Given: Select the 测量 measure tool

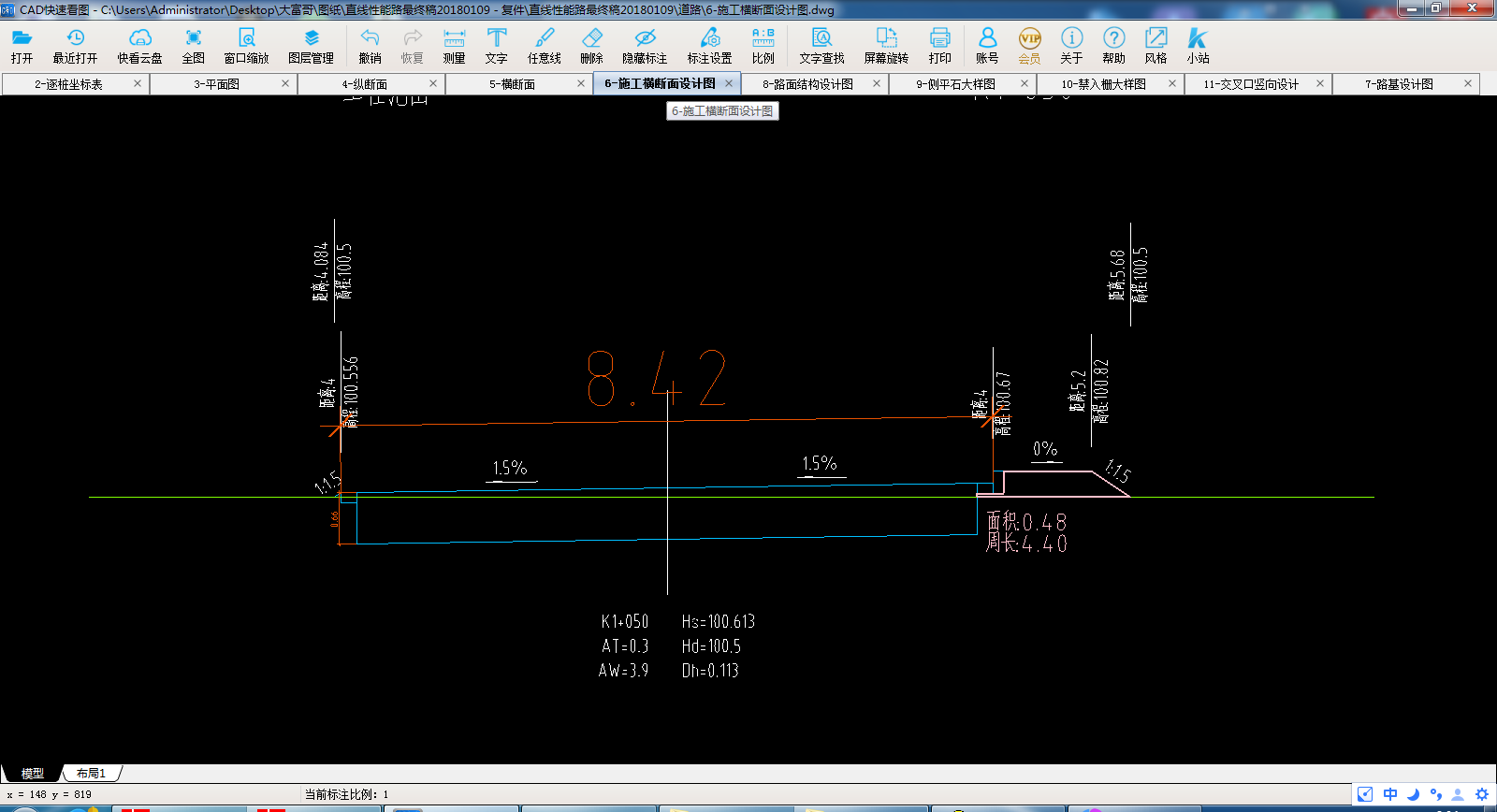Looking at the screenshot, I should (454, 46).
